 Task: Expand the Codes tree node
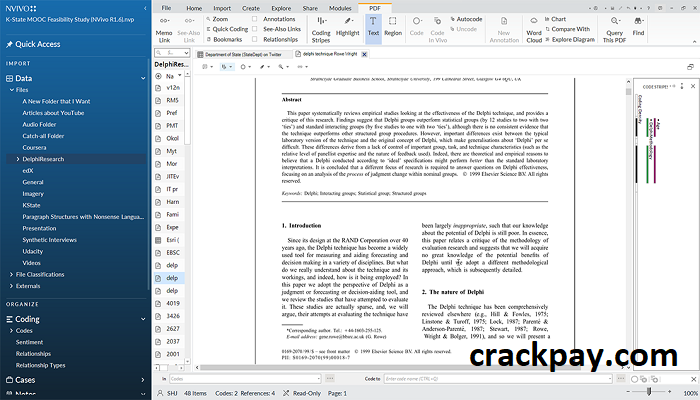pos(12,331)
